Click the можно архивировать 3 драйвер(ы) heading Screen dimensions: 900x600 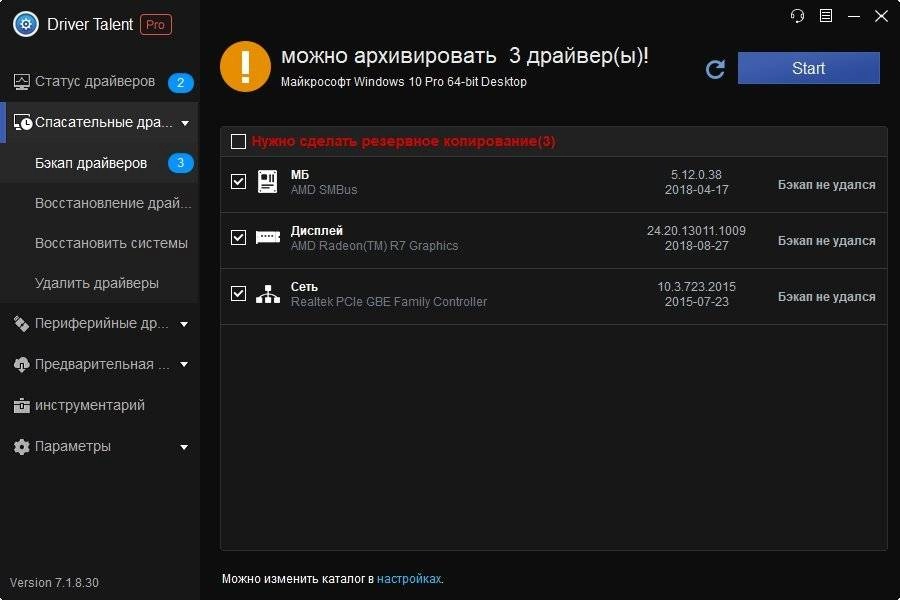[x=465, y=56]
